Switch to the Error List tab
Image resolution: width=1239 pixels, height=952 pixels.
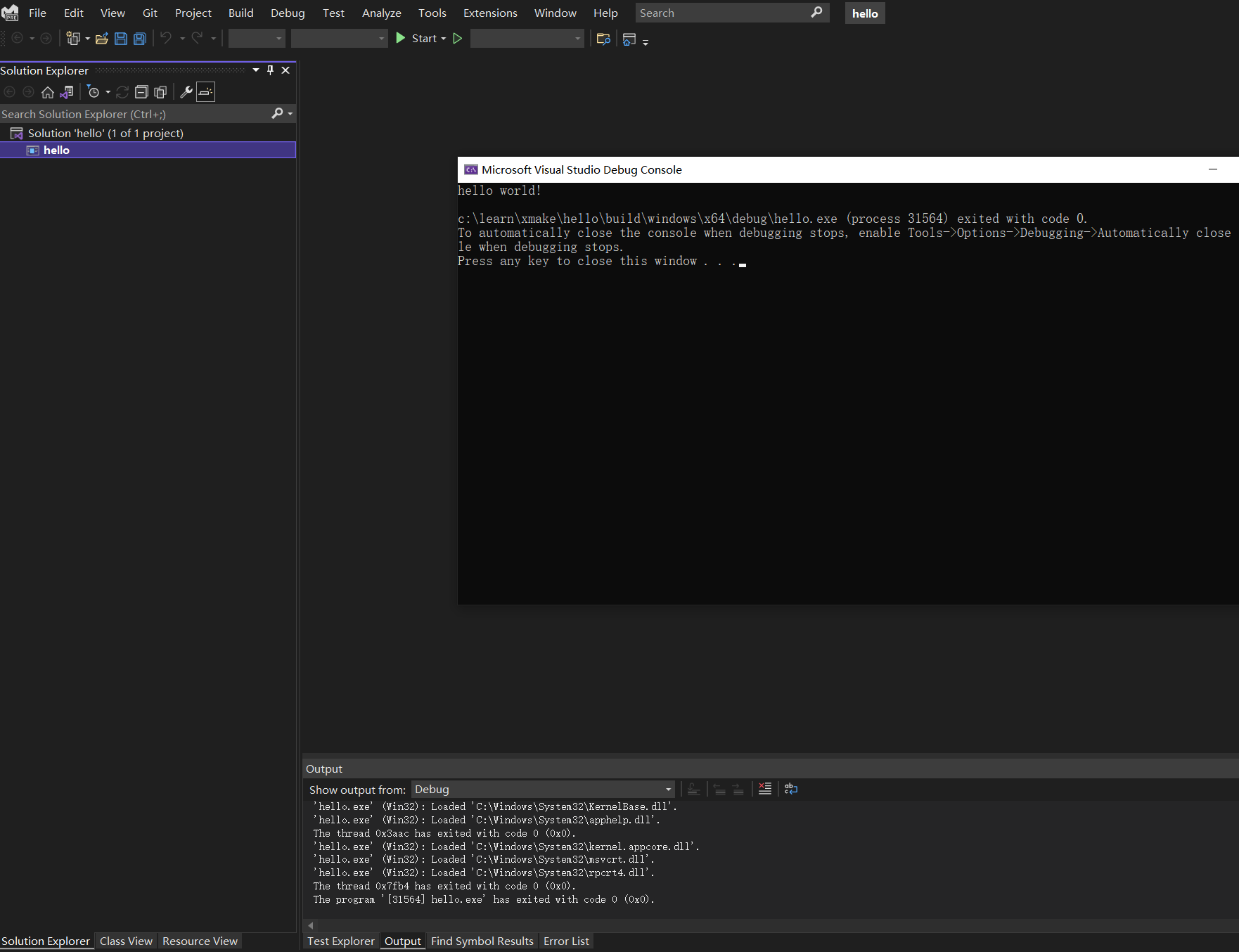tap(566, 941)
